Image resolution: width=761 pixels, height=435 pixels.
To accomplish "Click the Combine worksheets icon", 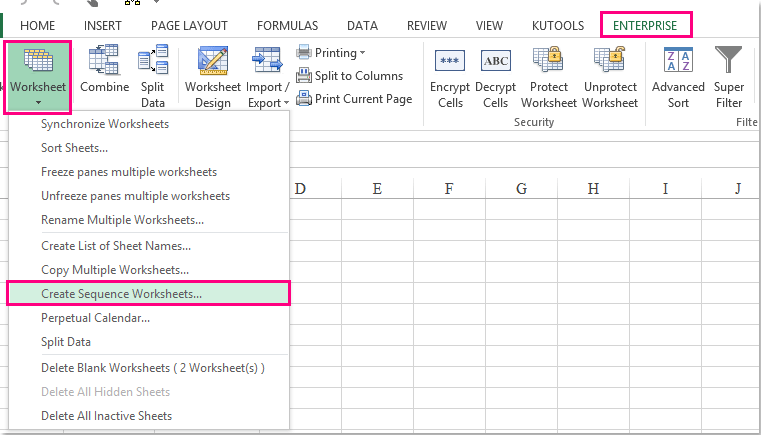I will pos(104,63).
